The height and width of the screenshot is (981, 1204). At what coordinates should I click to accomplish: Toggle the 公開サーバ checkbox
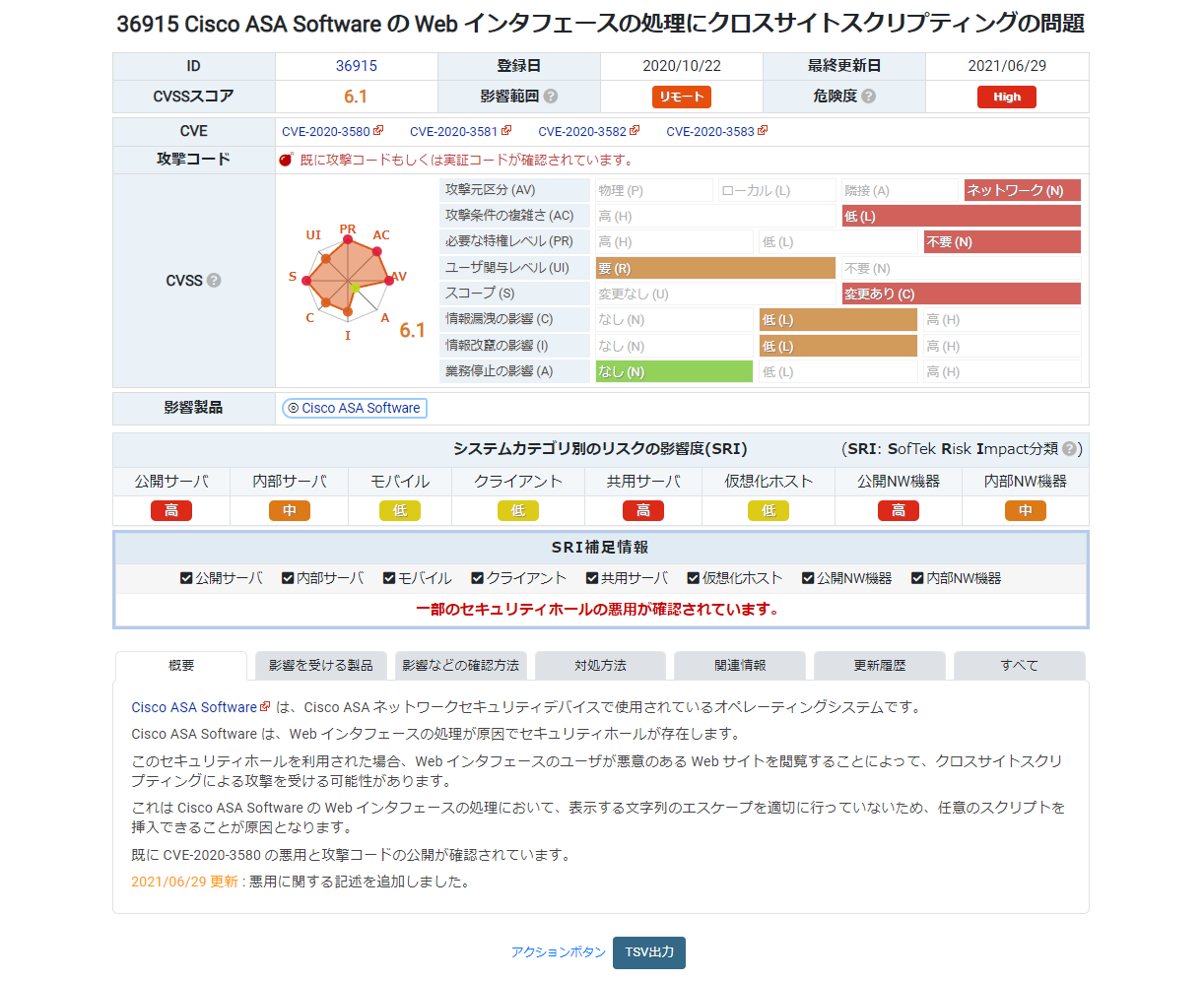point(186,578)
